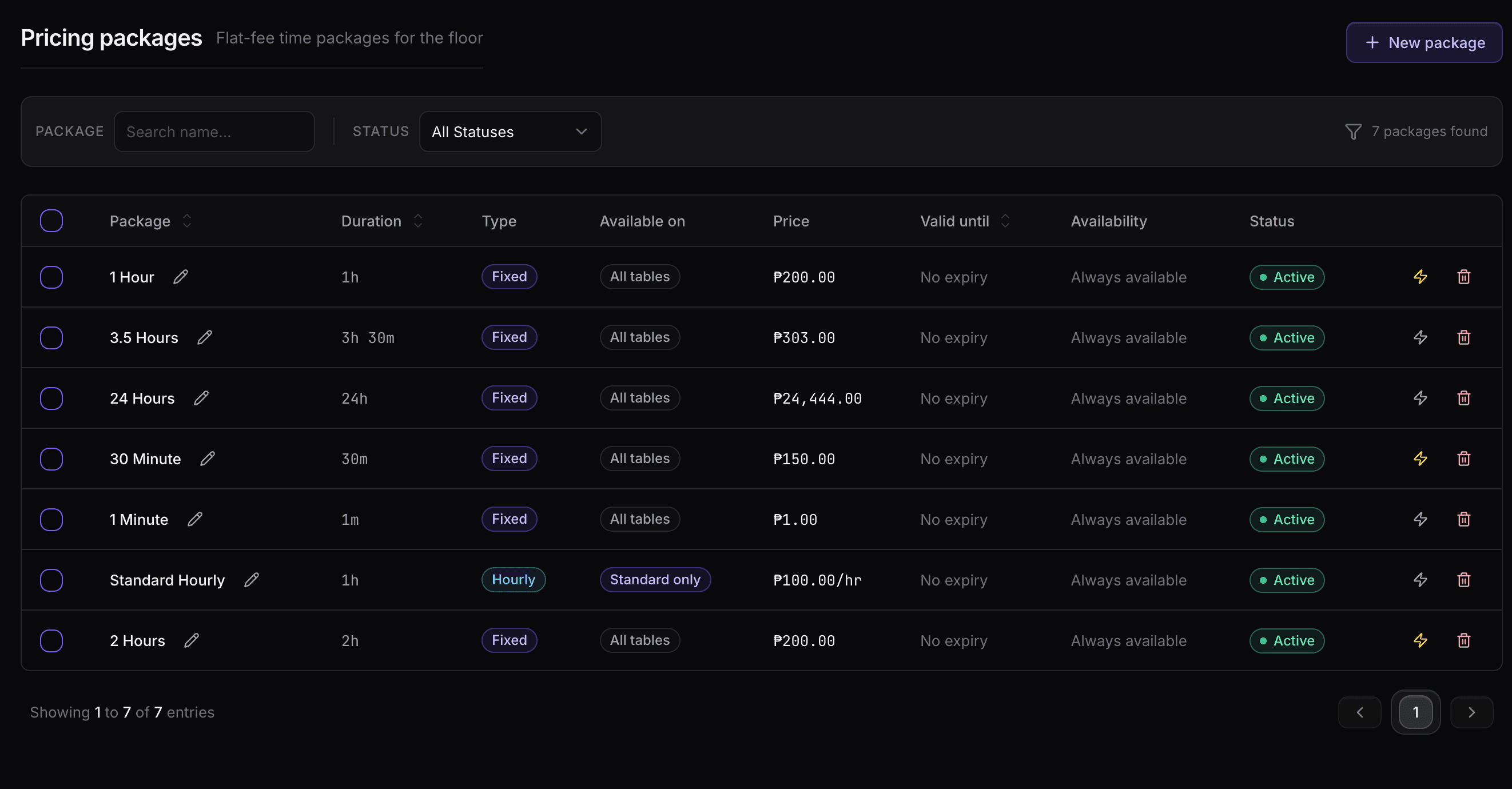This screenshot has width=1512, height=789.
Task: Check the 2 Hours row checkbox
Action: (51, 640)
